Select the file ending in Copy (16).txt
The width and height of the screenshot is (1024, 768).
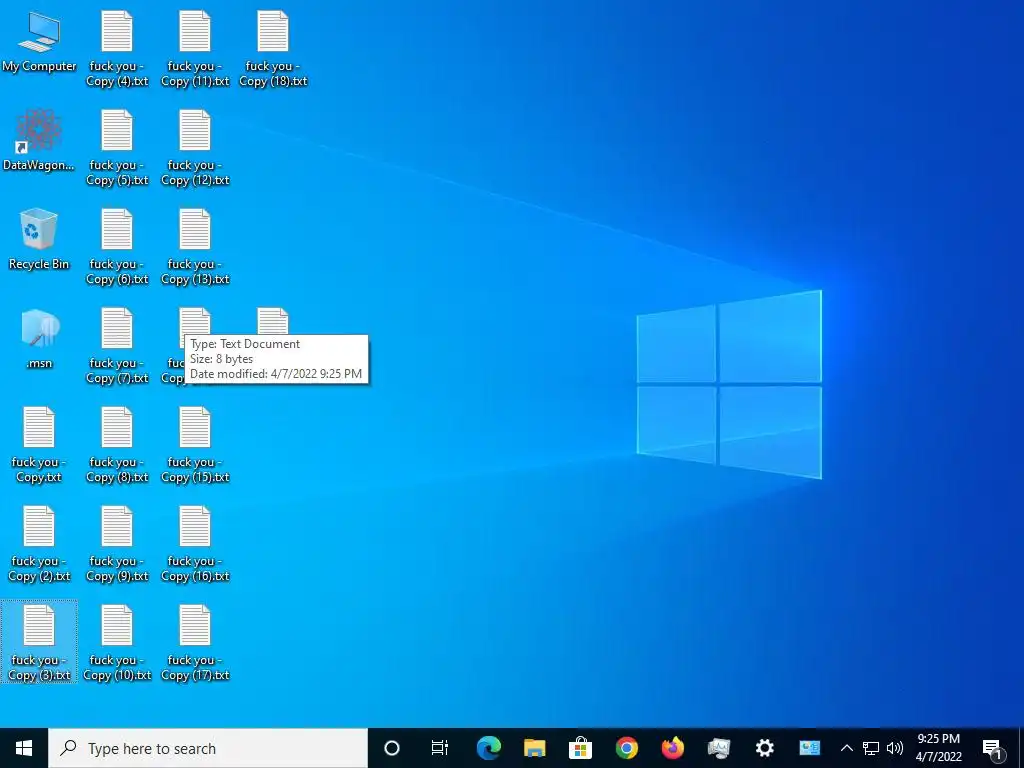point(195,545)
